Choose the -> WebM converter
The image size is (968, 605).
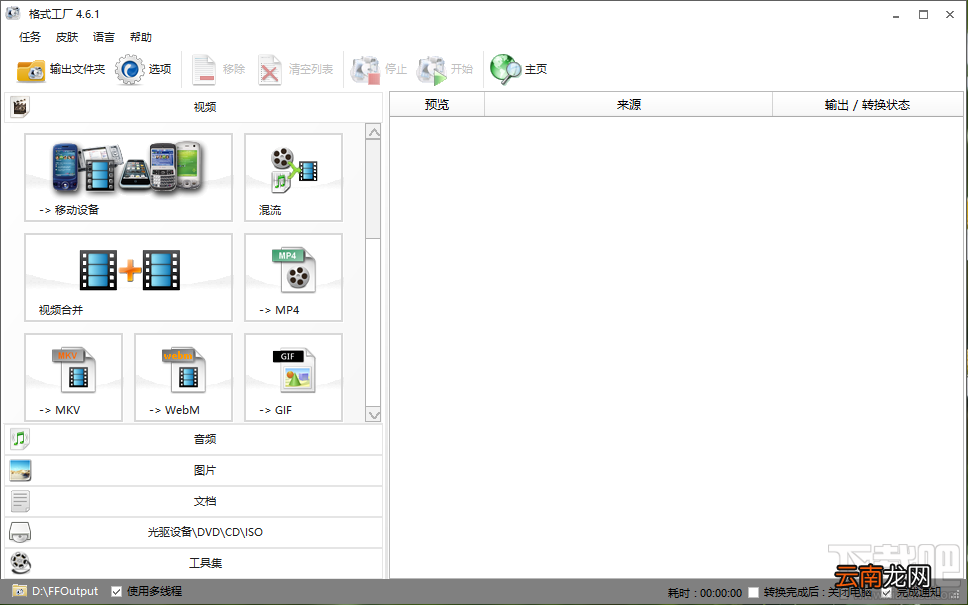183,377
